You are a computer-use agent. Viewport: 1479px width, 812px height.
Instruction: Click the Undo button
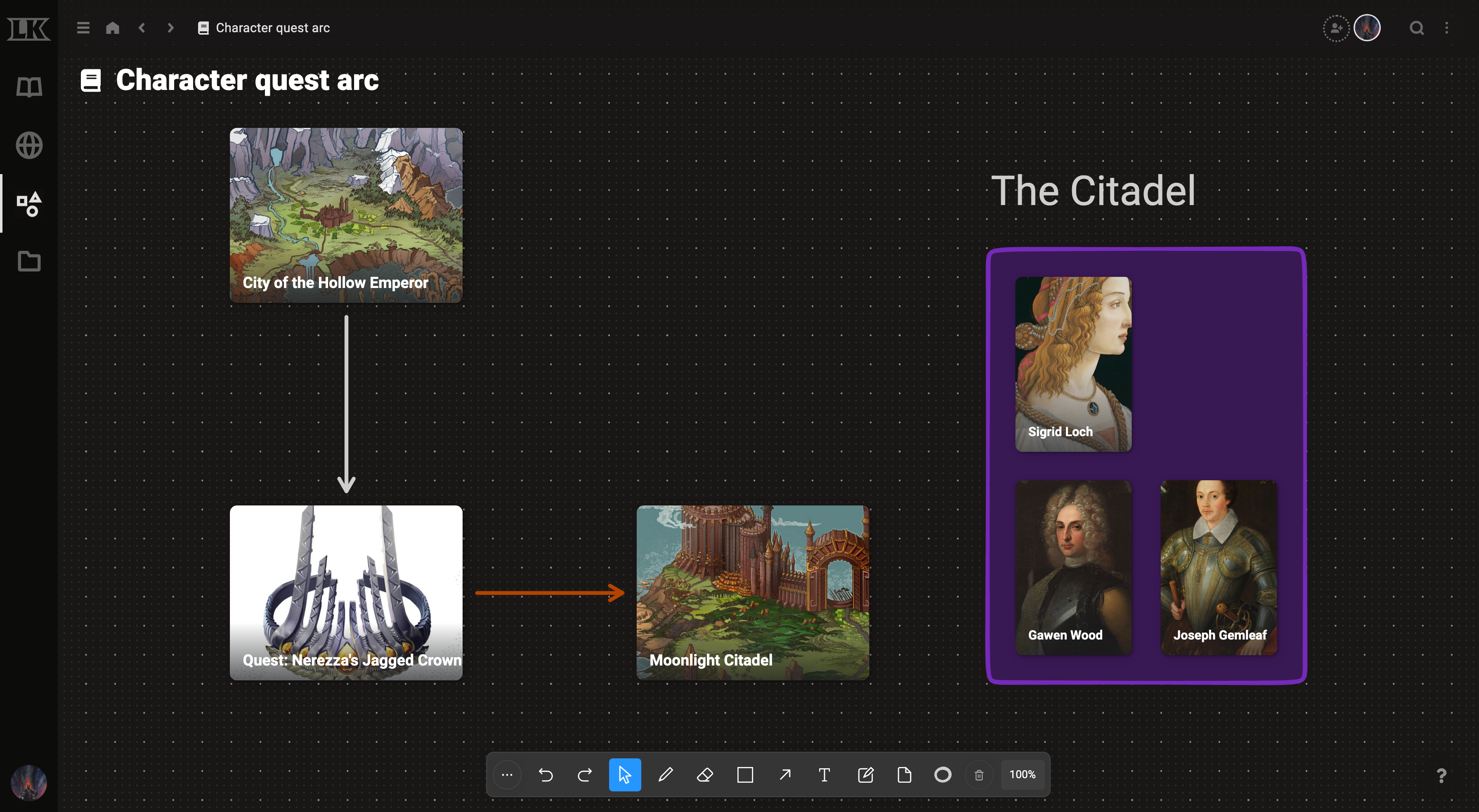click(546, 775)
